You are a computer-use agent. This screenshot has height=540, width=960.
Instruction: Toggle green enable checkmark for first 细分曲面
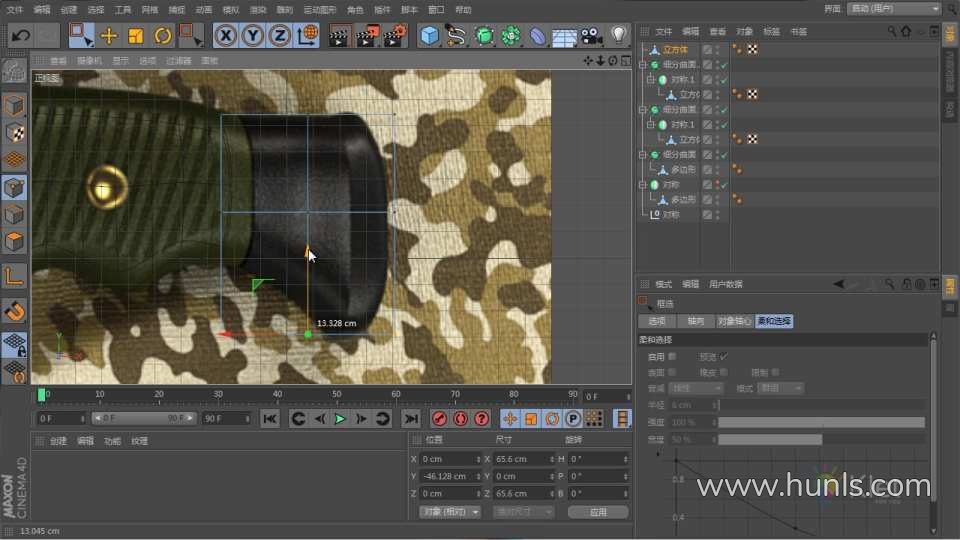pos(724,65)
